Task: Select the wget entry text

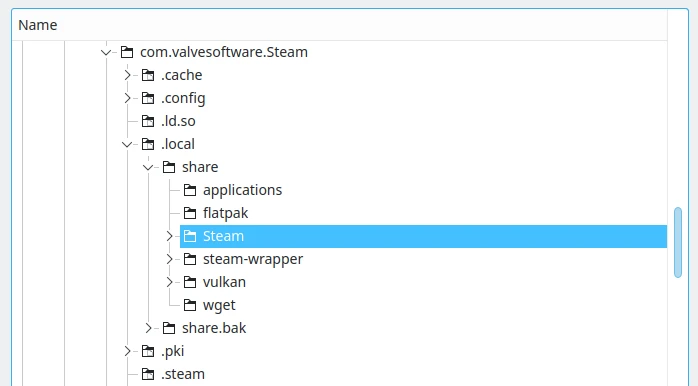Action: pos(219,305)
